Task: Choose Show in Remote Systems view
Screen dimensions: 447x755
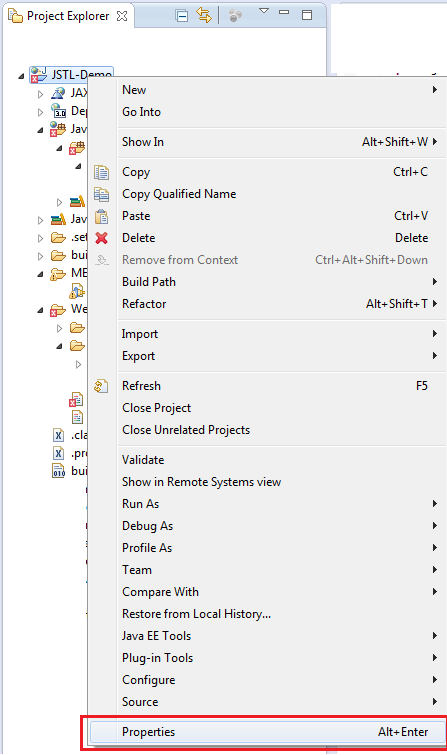Action: pyautogui.click(x=267, y=482)
